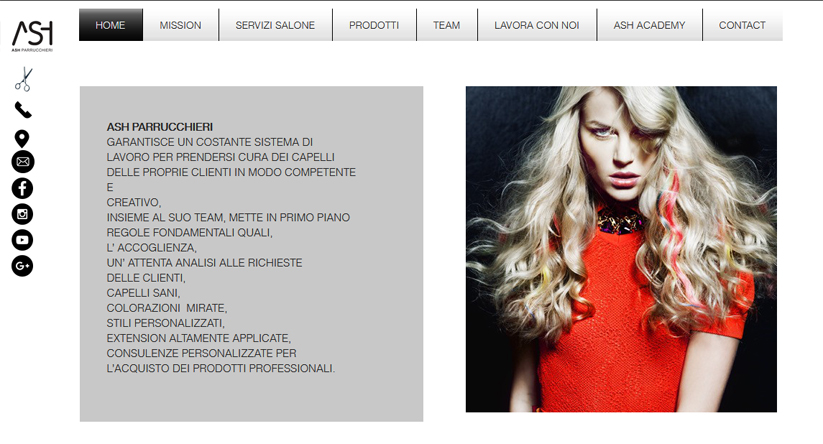Screen dimensions: 823x444
Task: Navigate to the TEAM page
Action: pyautogui.click(x=447, y=25)
